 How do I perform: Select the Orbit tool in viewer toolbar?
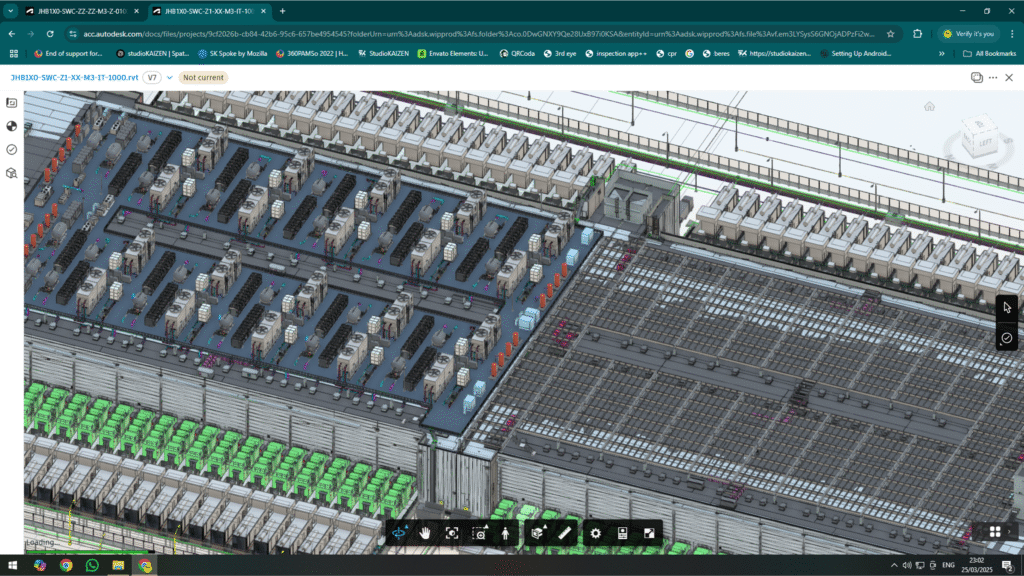pos(401,533)
